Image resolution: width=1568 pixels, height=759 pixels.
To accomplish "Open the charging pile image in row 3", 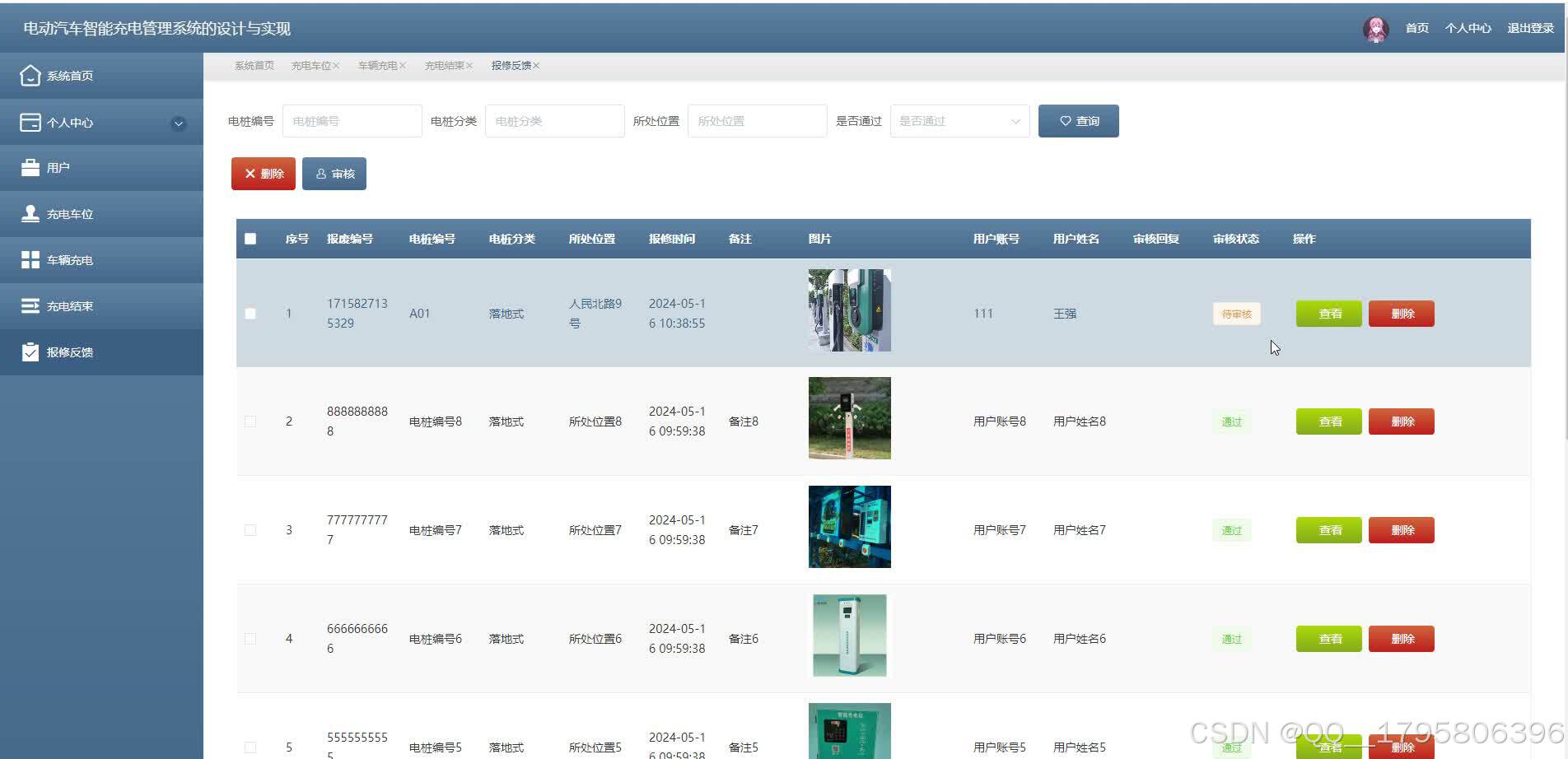I will point(850,527).
